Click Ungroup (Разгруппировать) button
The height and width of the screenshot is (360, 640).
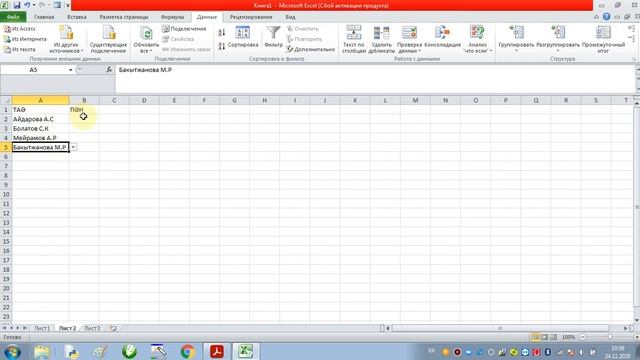coord(558,39)
